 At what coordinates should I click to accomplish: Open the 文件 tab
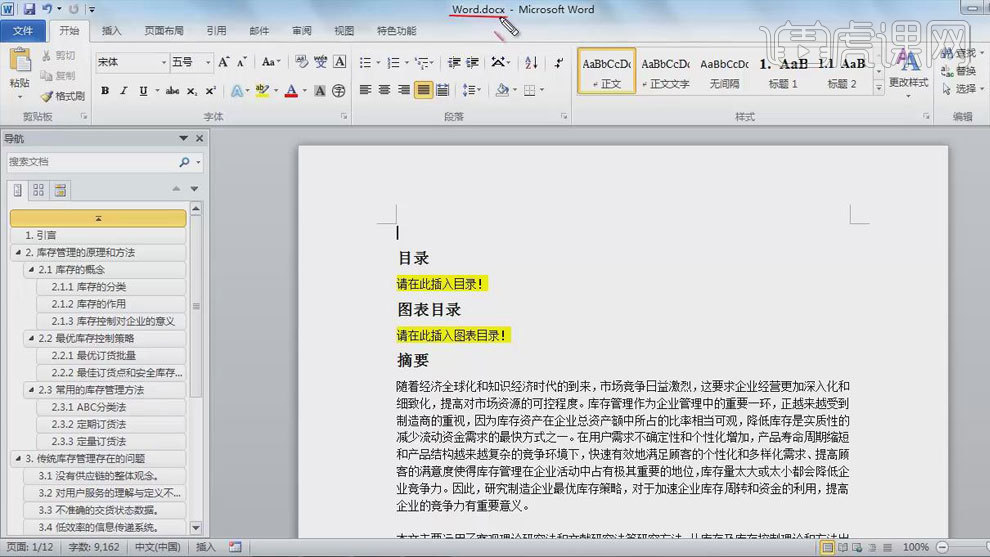click(x=23, y=31)
